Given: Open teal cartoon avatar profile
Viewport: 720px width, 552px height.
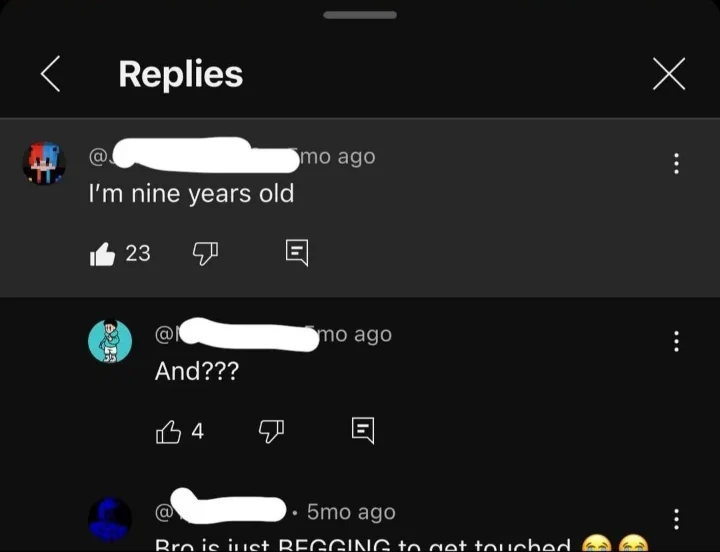Looking at the screenshot, I should [x=110, y=341].
